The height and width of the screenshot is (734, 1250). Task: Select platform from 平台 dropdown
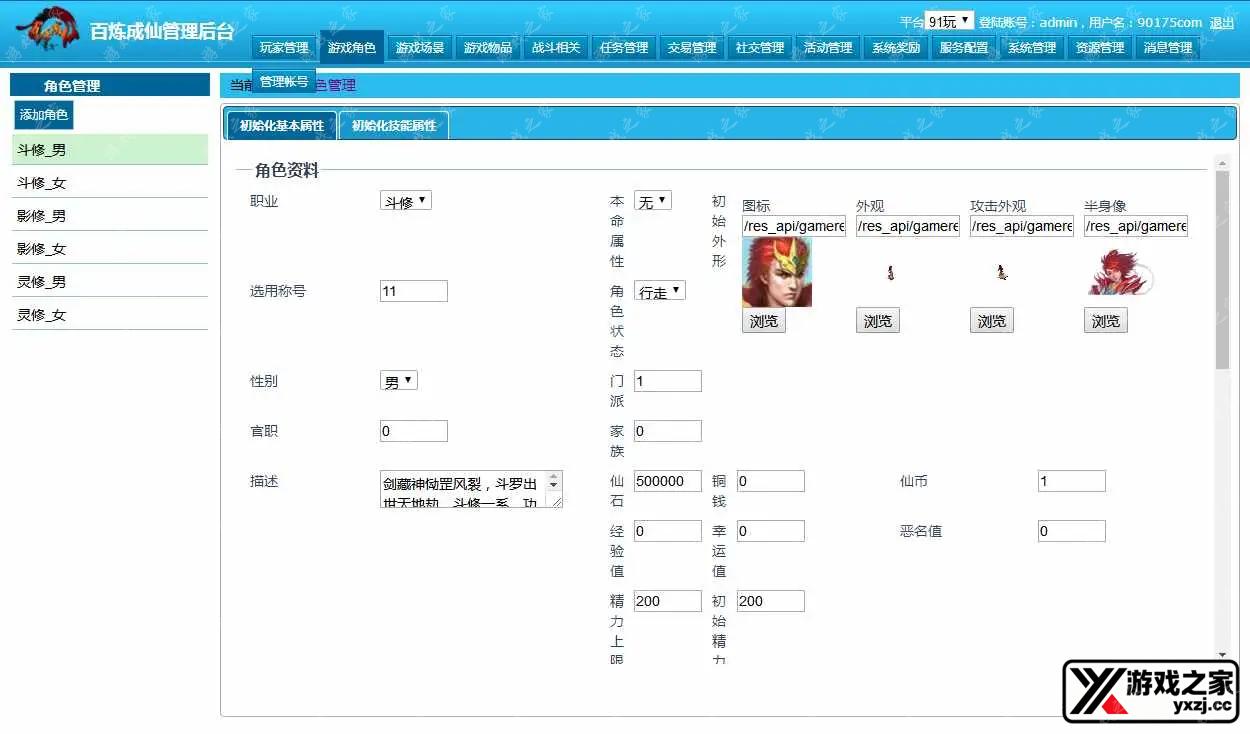tap(948, 21)
